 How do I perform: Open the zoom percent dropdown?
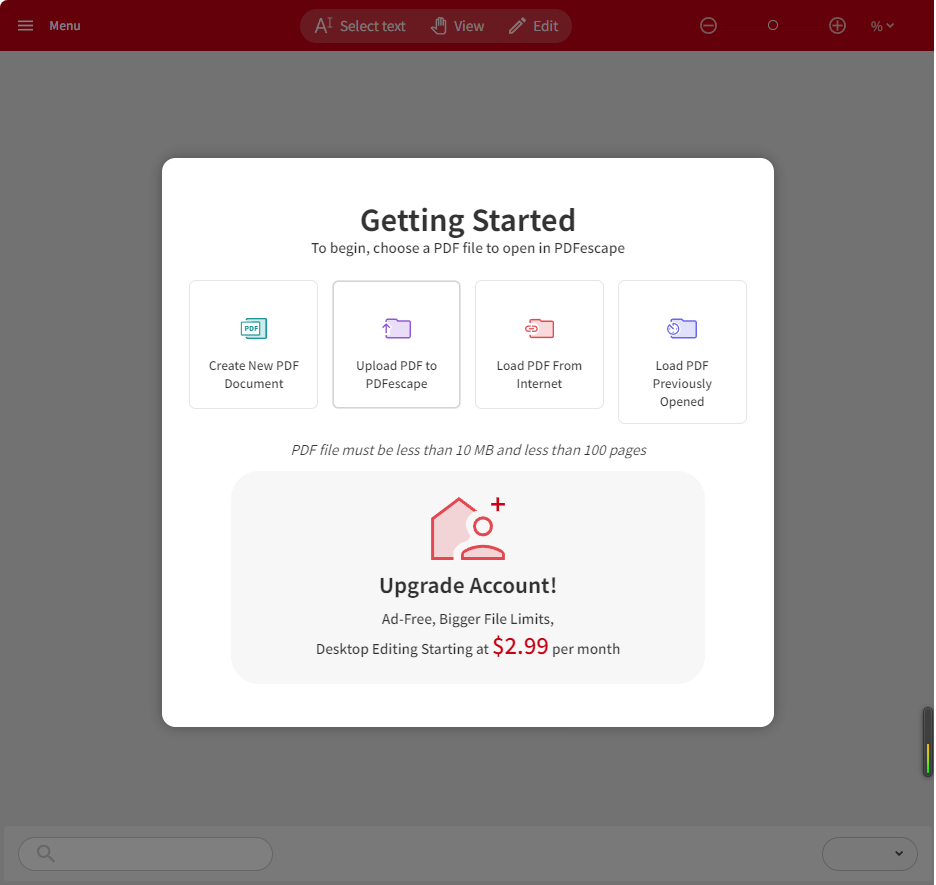pyautogui.click(x=882, y=26)
